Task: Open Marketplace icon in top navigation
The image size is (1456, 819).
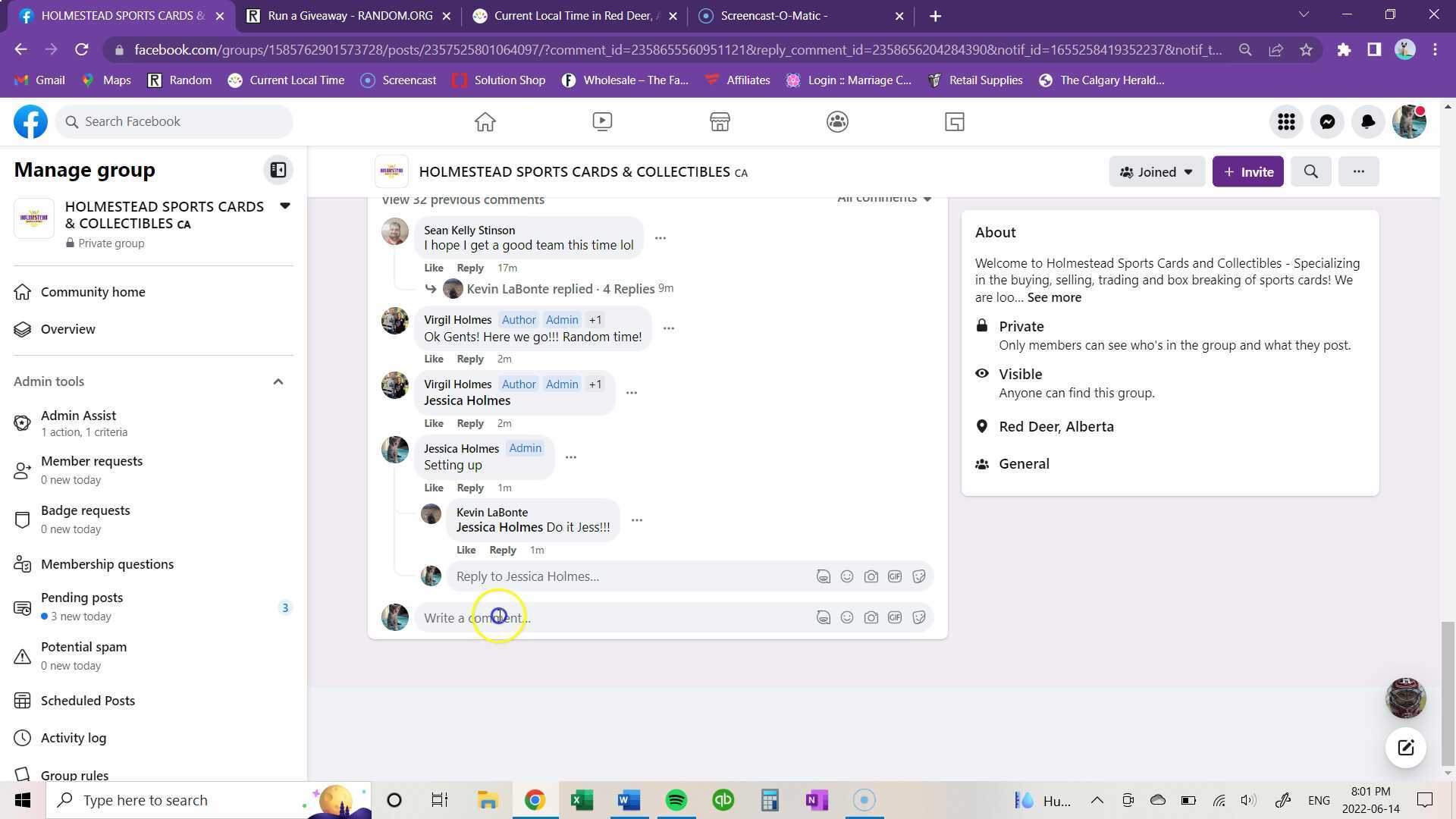Action: [x=720, y=121]
